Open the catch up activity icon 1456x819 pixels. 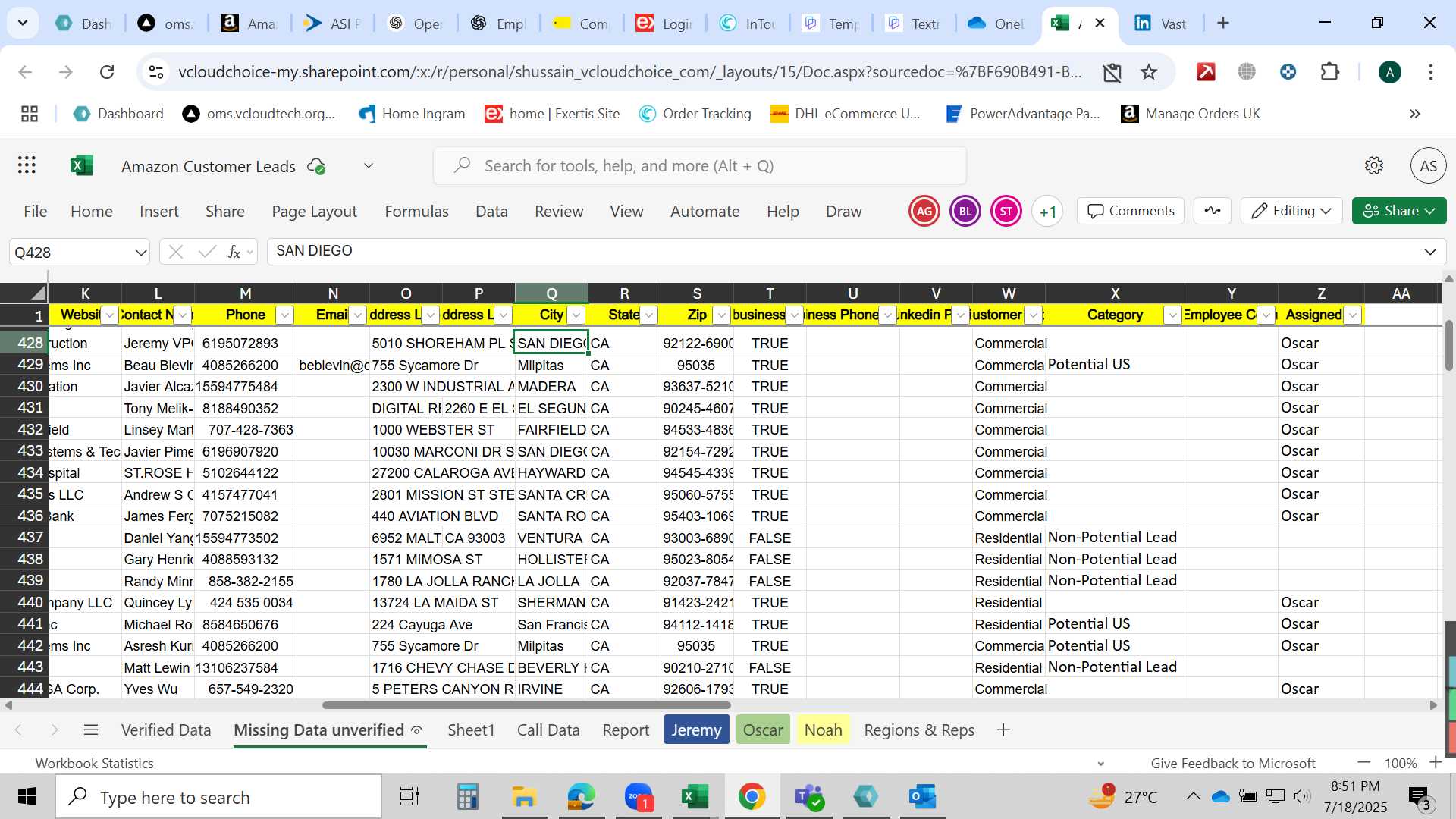coord(1213,211)
